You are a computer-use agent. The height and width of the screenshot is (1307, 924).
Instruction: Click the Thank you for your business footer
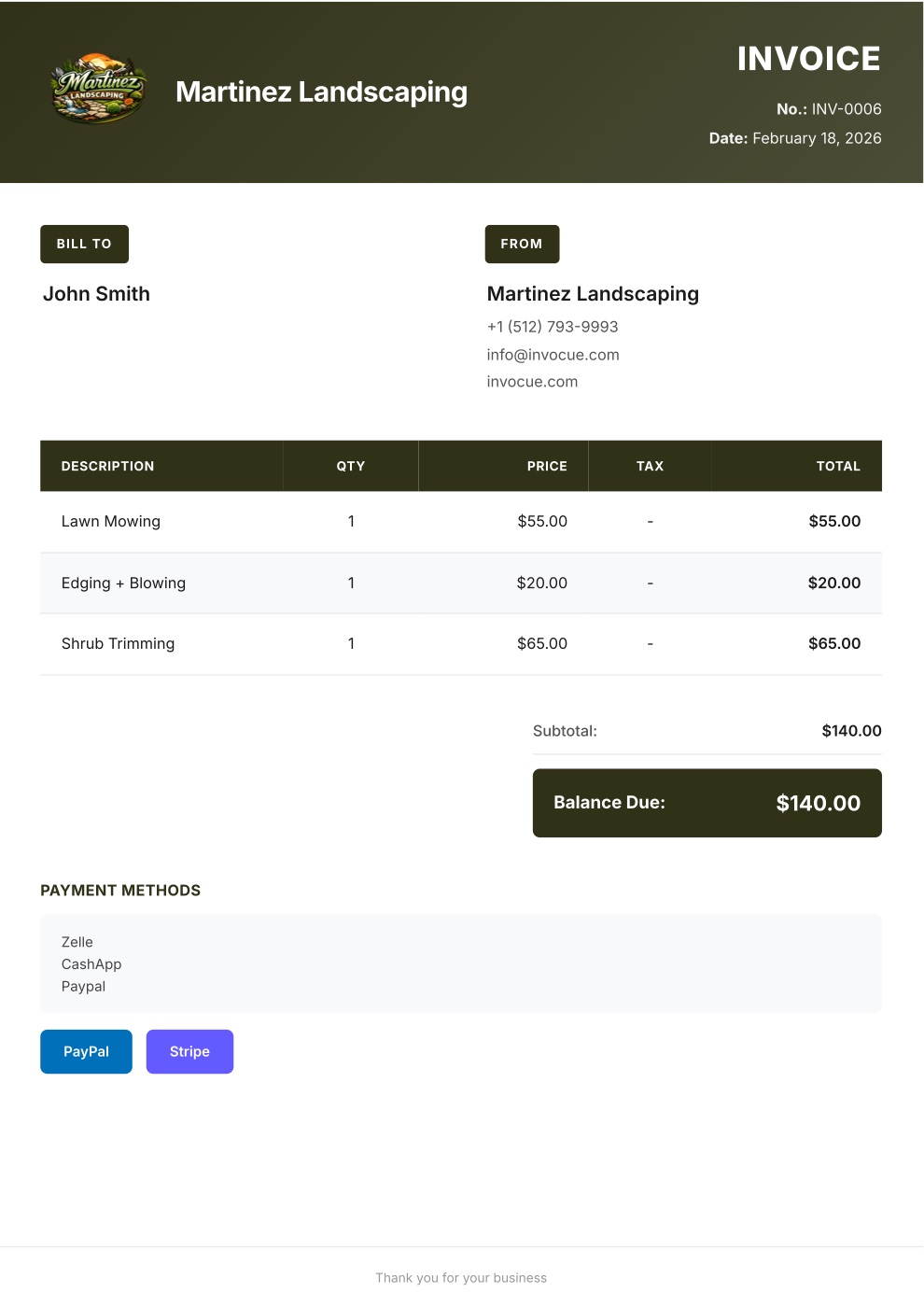(x=461, y=1278)
